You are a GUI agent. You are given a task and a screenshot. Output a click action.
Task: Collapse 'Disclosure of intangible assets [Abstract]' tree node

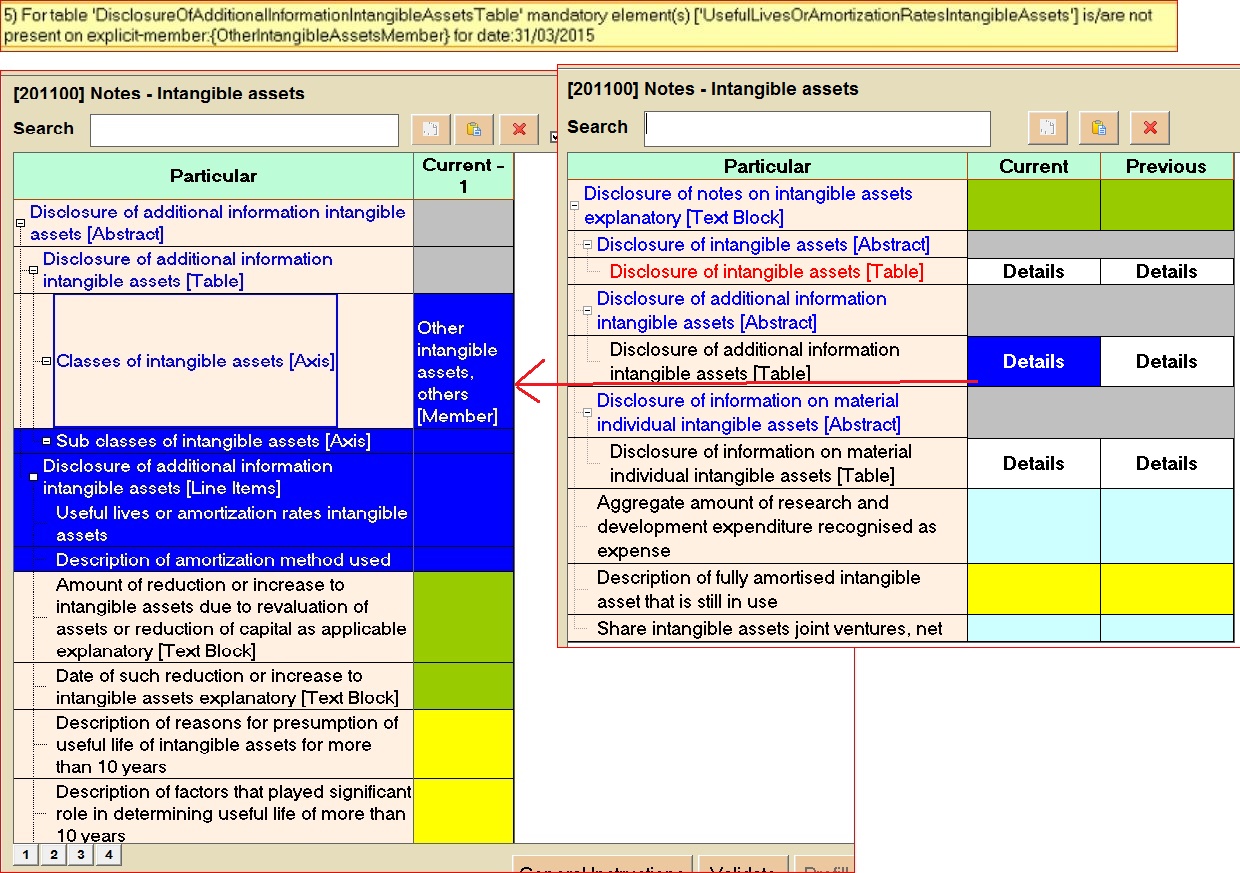coord(587,245)
